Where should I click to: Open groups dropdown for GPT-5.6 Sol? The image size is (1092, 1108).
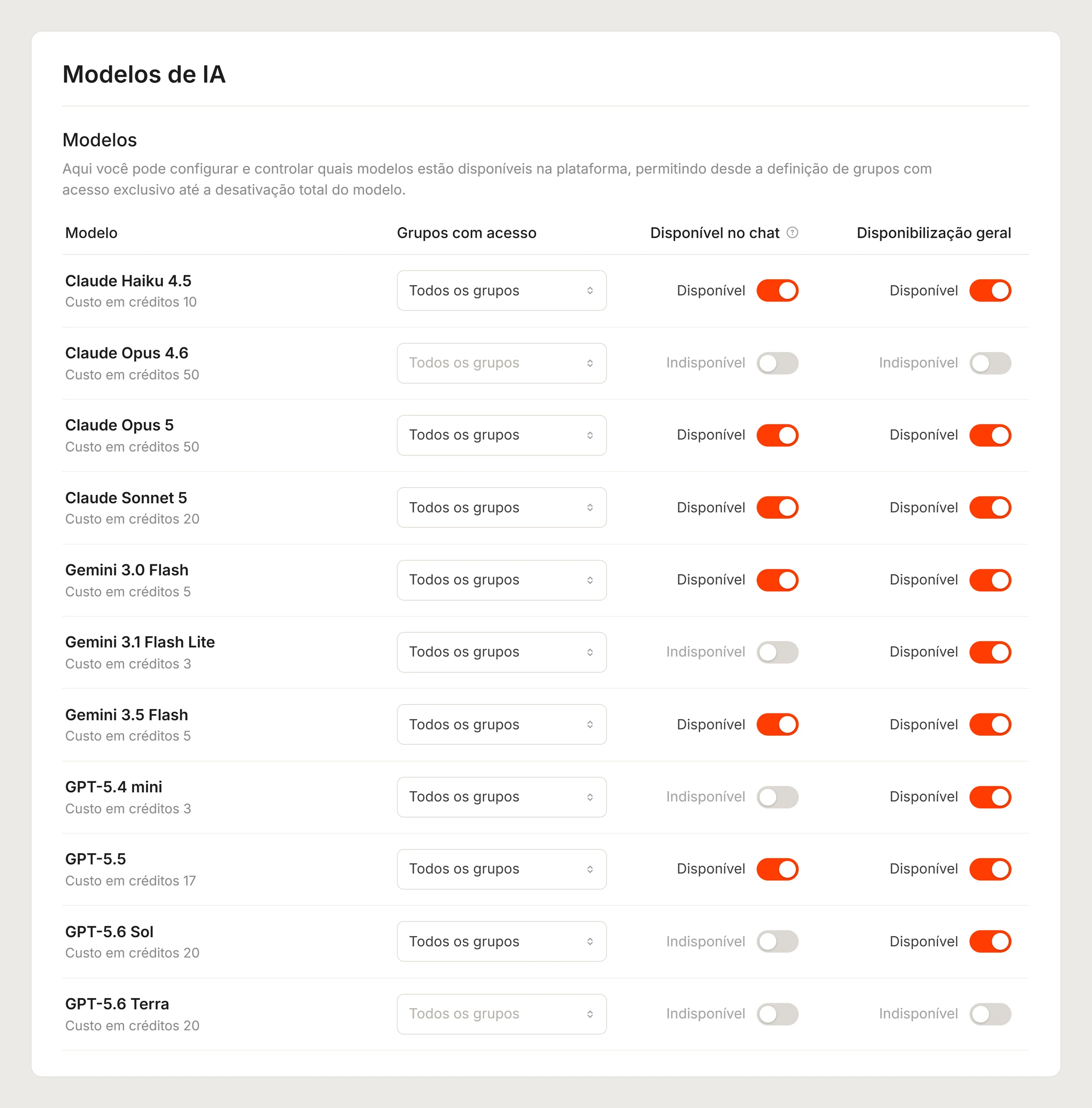point(501,942)
